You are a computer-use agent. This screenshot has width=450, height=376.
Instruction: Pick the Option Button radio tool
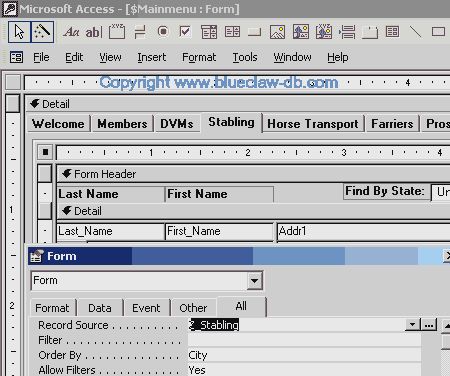163,32
